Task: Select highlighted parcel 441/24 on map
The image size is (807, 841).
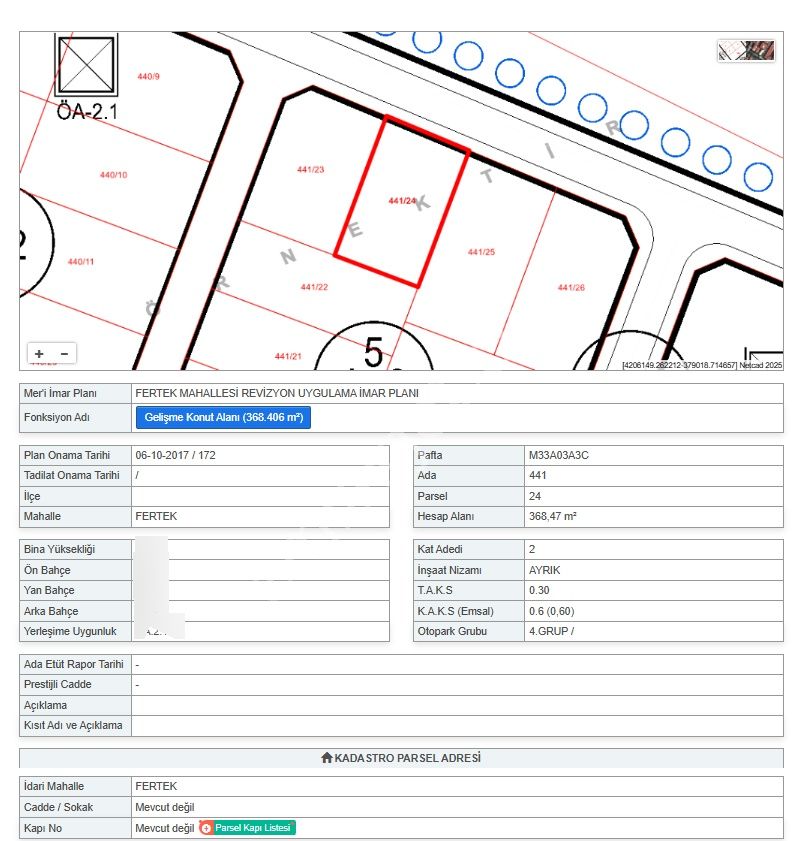Action: [402, 201]
